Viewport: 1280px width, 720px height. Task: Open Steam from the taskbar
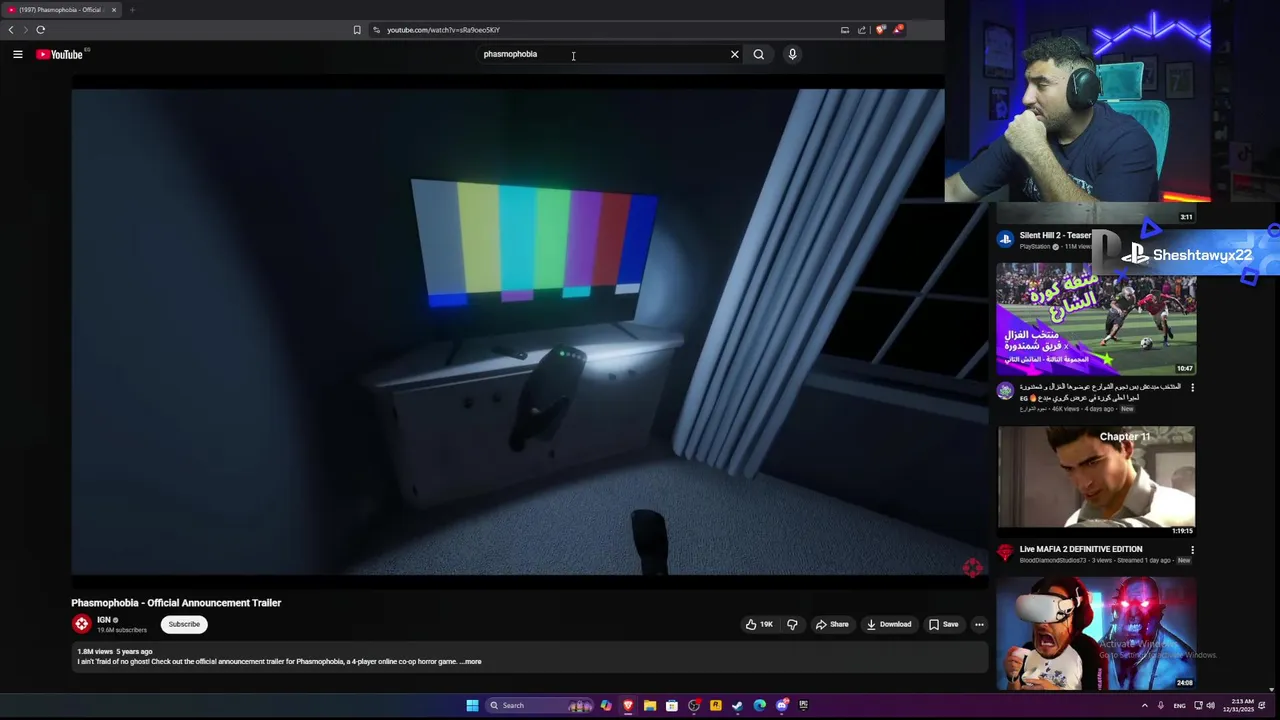738,705
